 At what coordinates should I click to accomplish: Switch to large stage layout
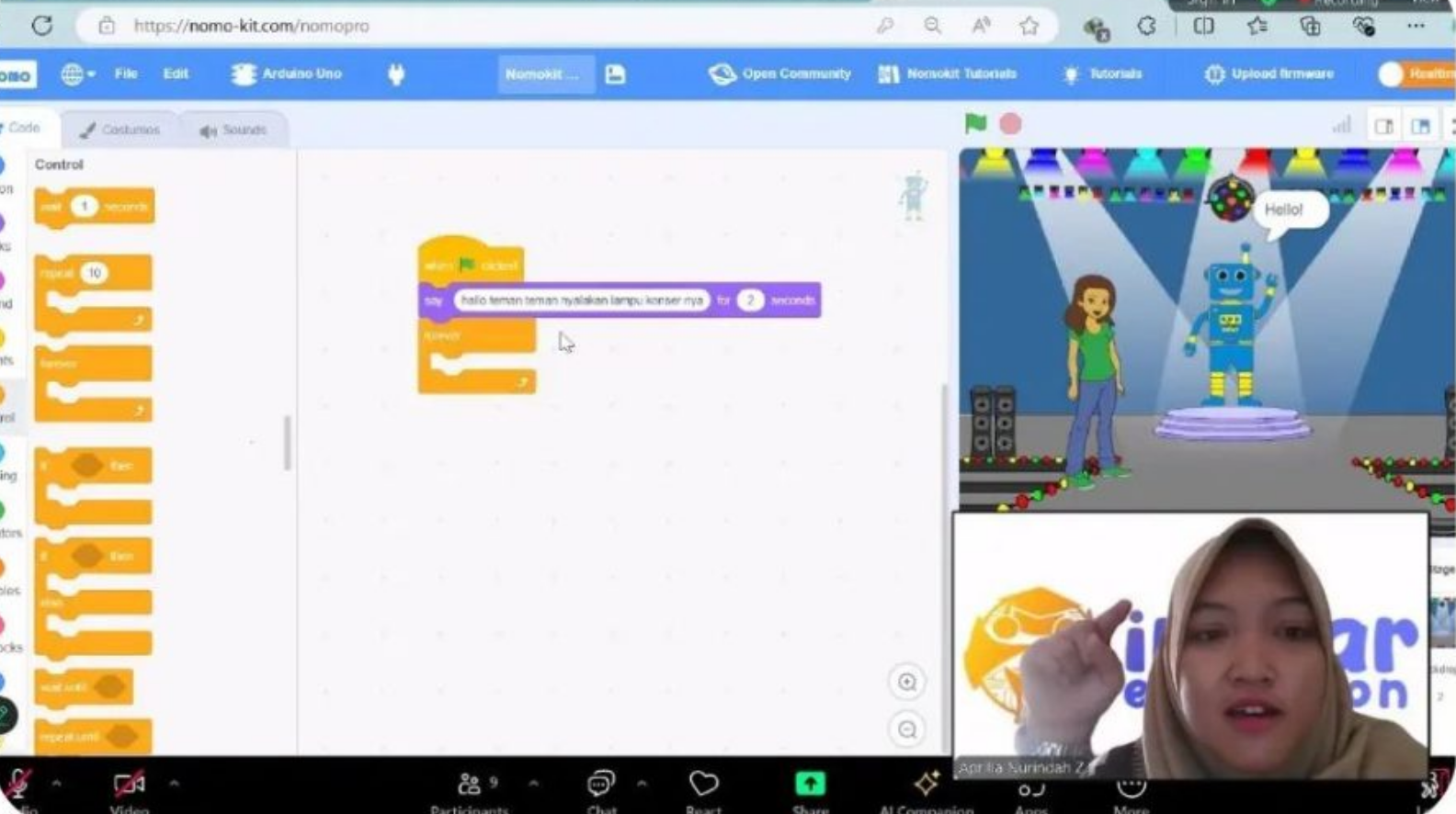tap(1420, 126)
